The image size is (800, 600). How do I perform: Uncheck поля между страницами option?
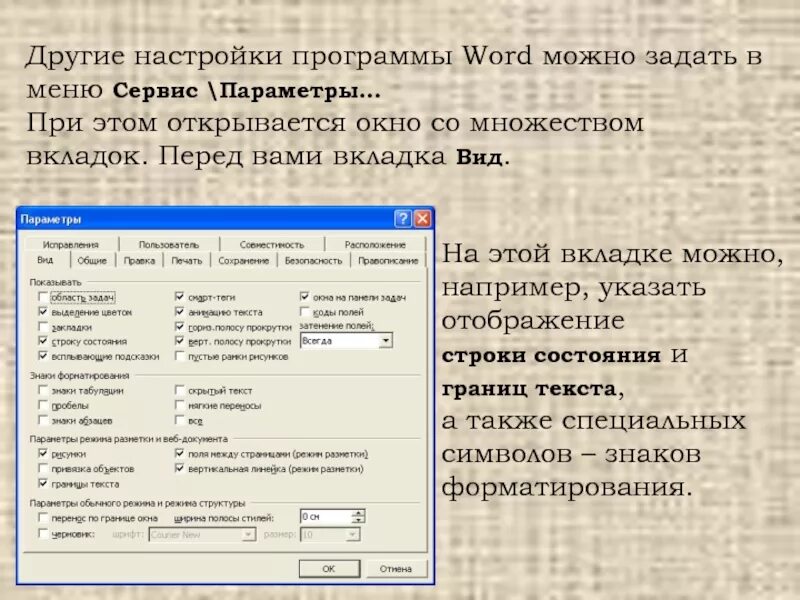(180, 453)
